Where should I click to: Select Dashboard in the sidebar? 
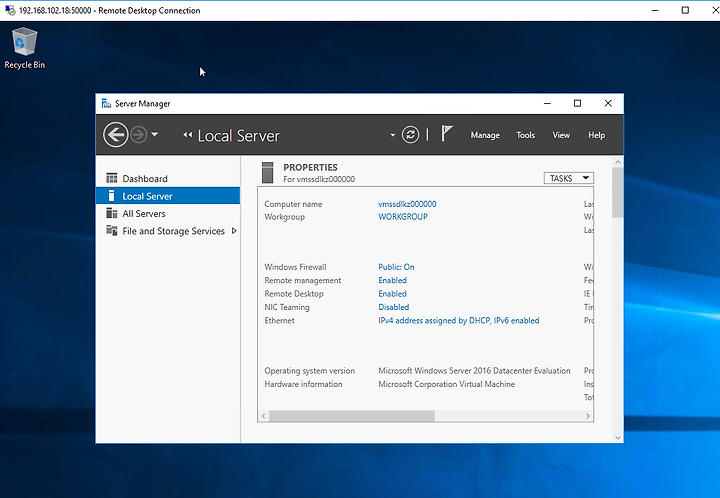pos(168,179)
